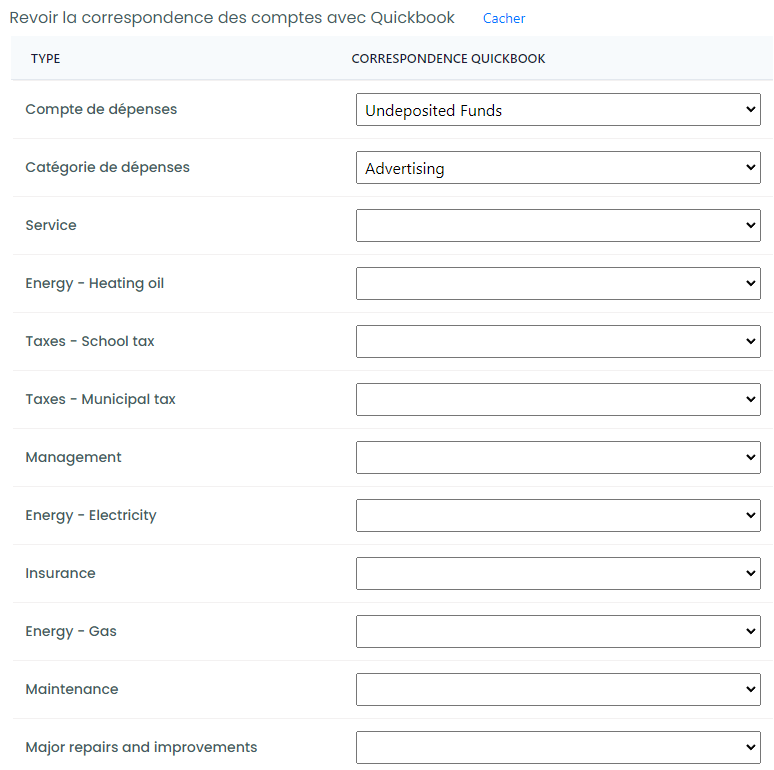Open the Compte de dépenses dropdown
The height and width of the screenshot is (770, 774).
(558, 110)
